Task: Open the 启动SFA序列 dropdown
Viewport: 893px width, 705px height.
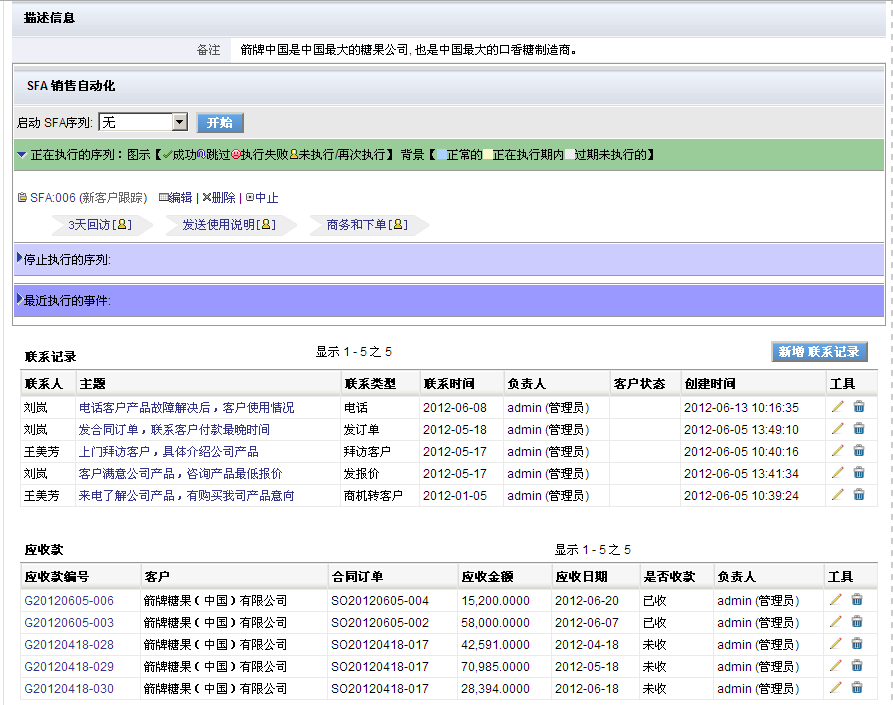Action: pos(179,122)
